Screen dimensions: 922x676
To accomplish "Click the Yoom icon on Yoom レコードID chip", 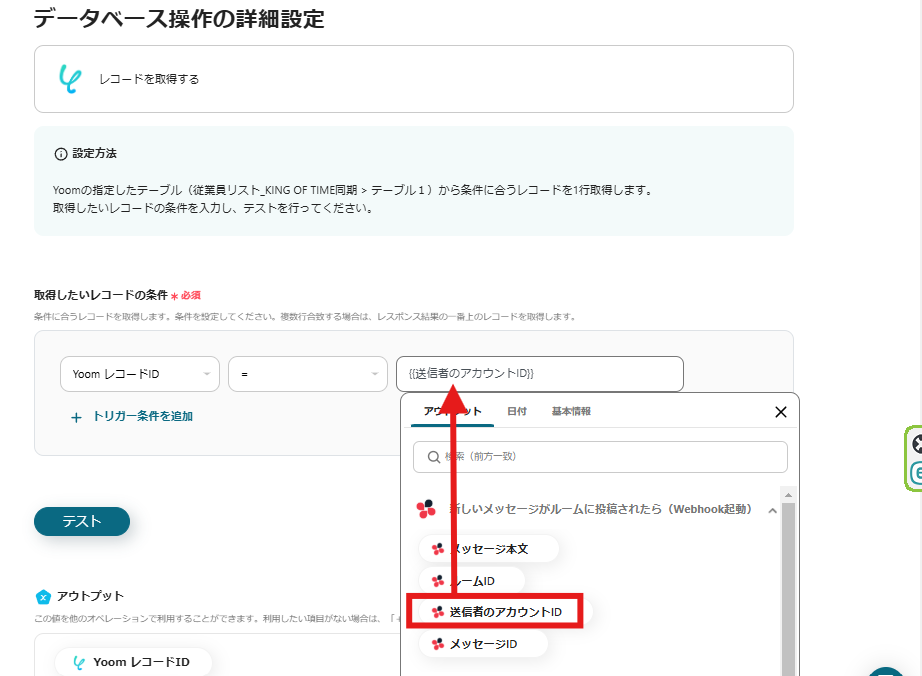I will click(79, 662).
